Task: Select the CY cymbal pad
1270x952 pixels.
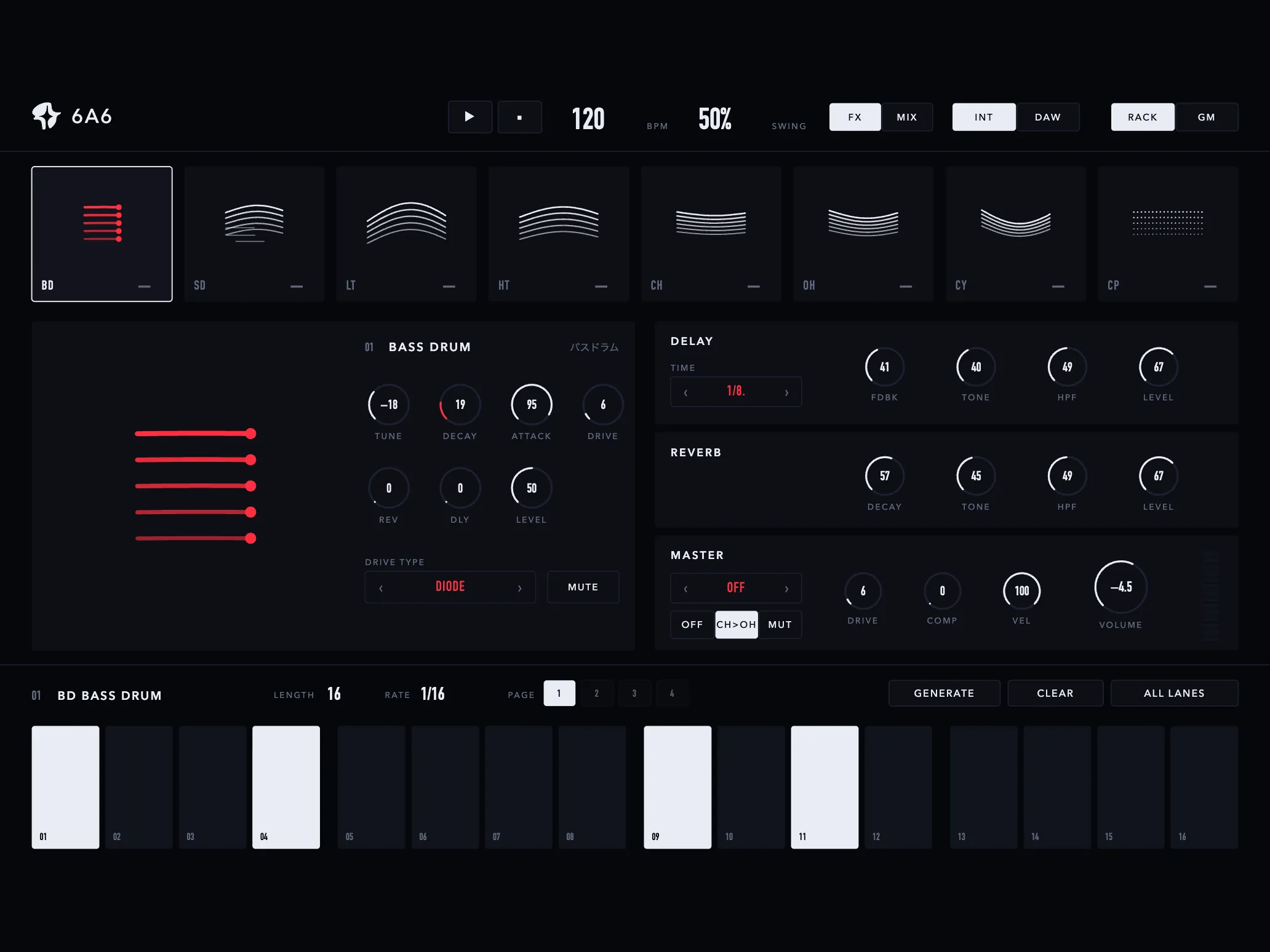Action: (x=1016, y=234)
